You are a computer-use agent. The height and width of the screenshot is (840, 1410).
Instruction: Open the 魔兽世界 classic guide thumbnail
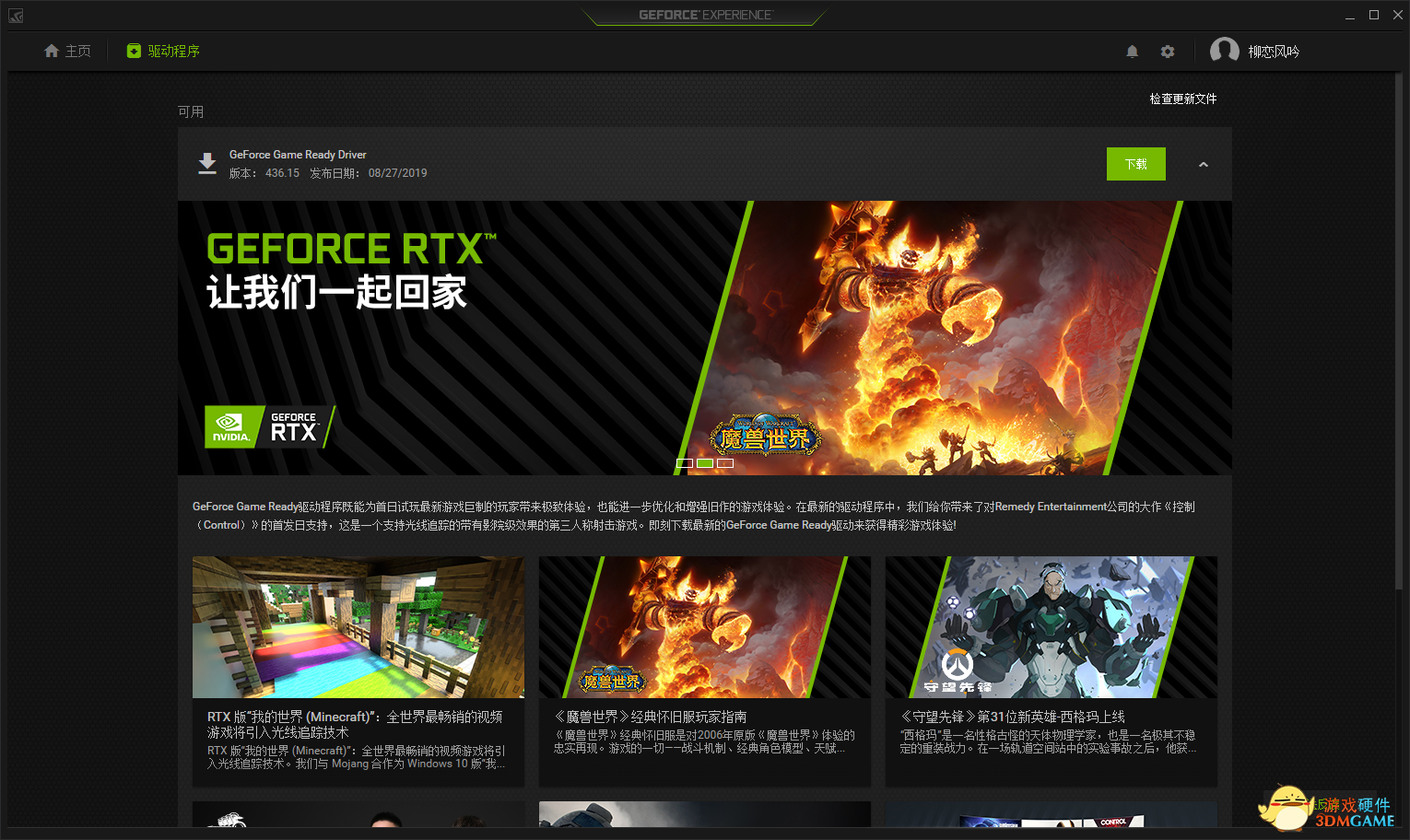click(705, 627)
